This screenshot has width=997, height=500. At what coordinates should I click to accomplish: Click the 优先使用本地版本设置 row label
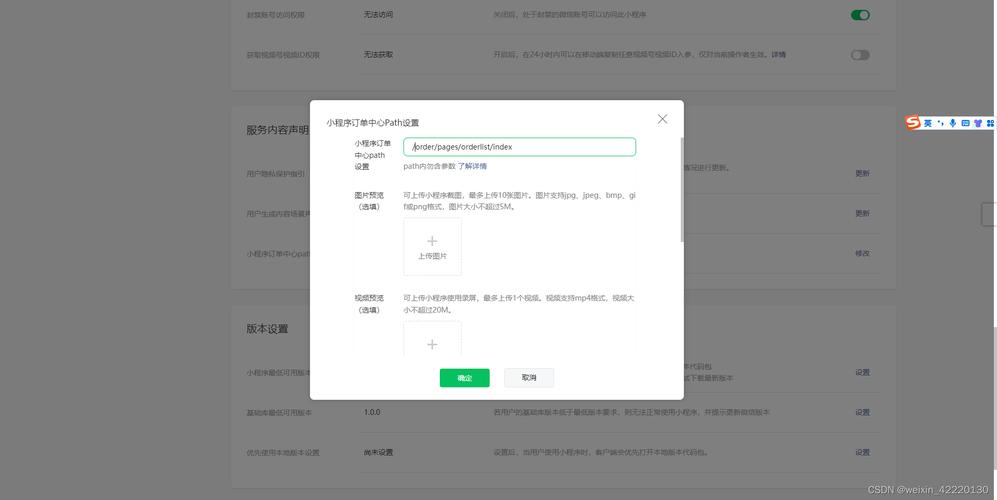[x=283, y=453]
